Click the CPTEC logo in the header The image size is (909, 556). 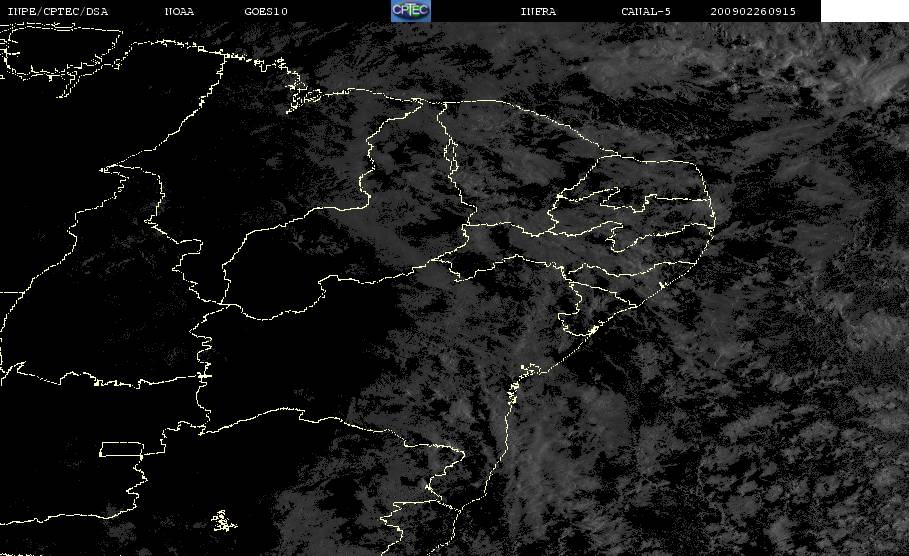(410, 11)
